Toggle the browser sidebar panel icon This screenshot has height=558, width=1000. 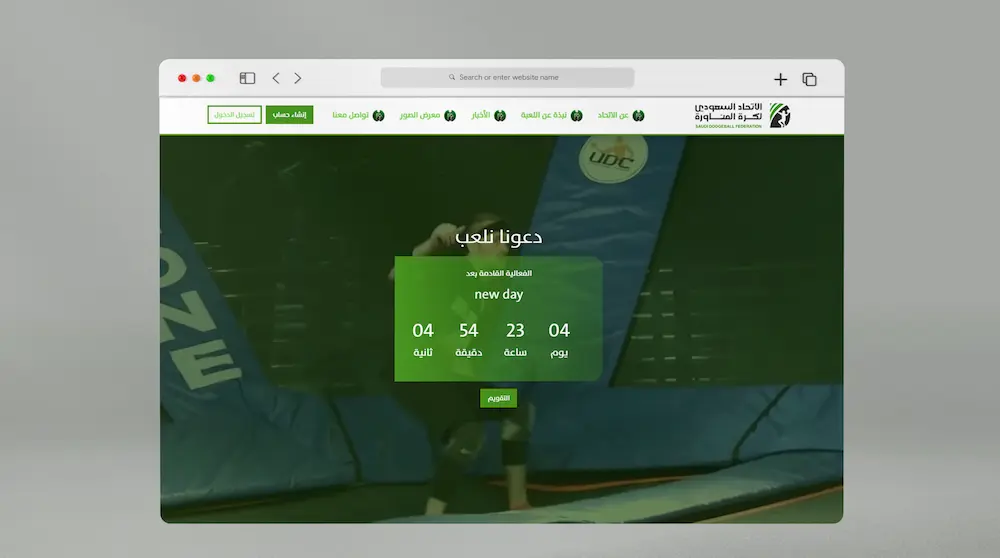tap(247, 78)
